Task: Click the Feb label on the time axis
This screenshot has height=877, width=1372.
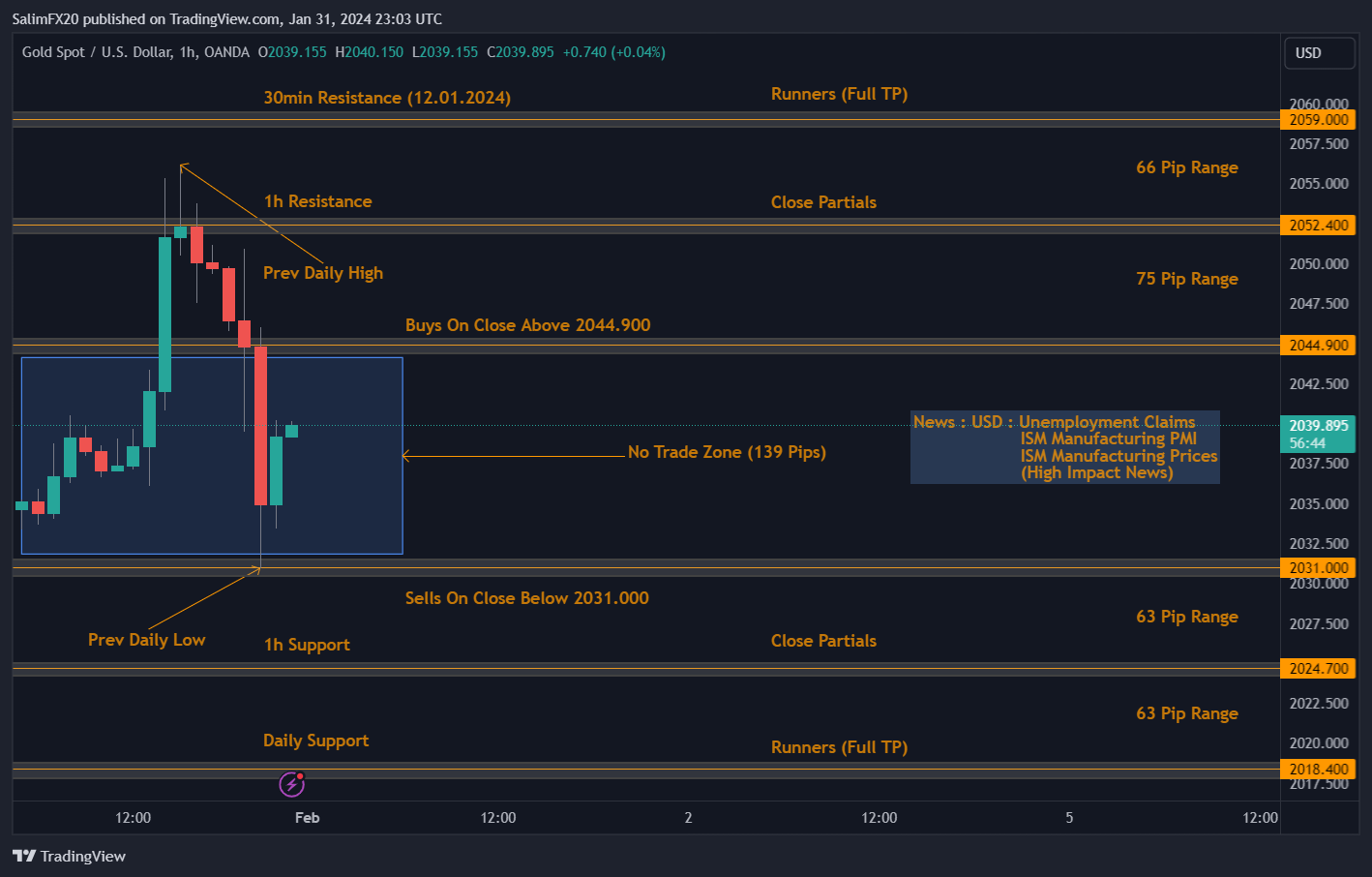Action: pos(306,817)
